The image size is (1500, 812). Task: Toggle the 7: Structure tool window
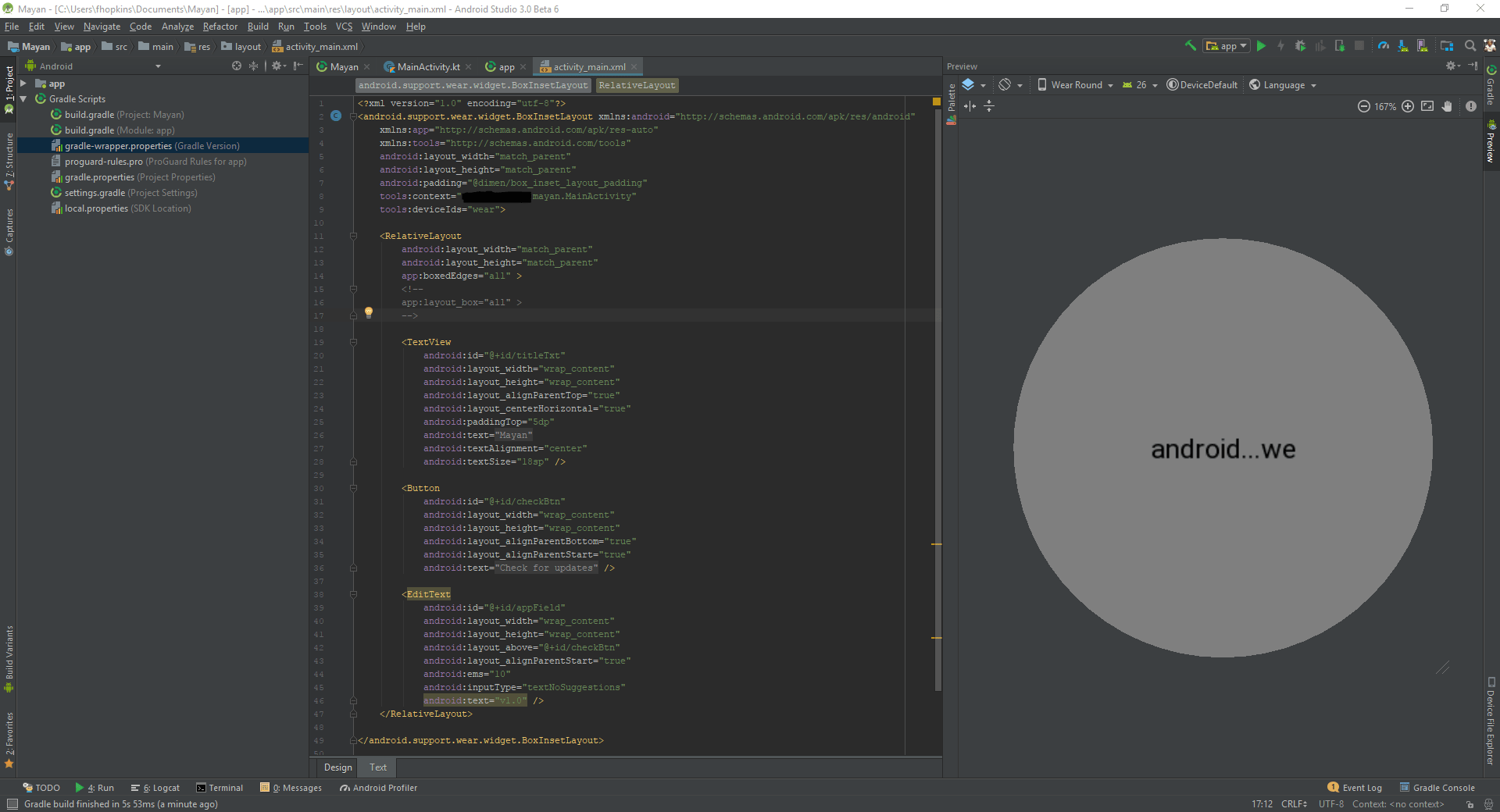[x=9, y=162]
